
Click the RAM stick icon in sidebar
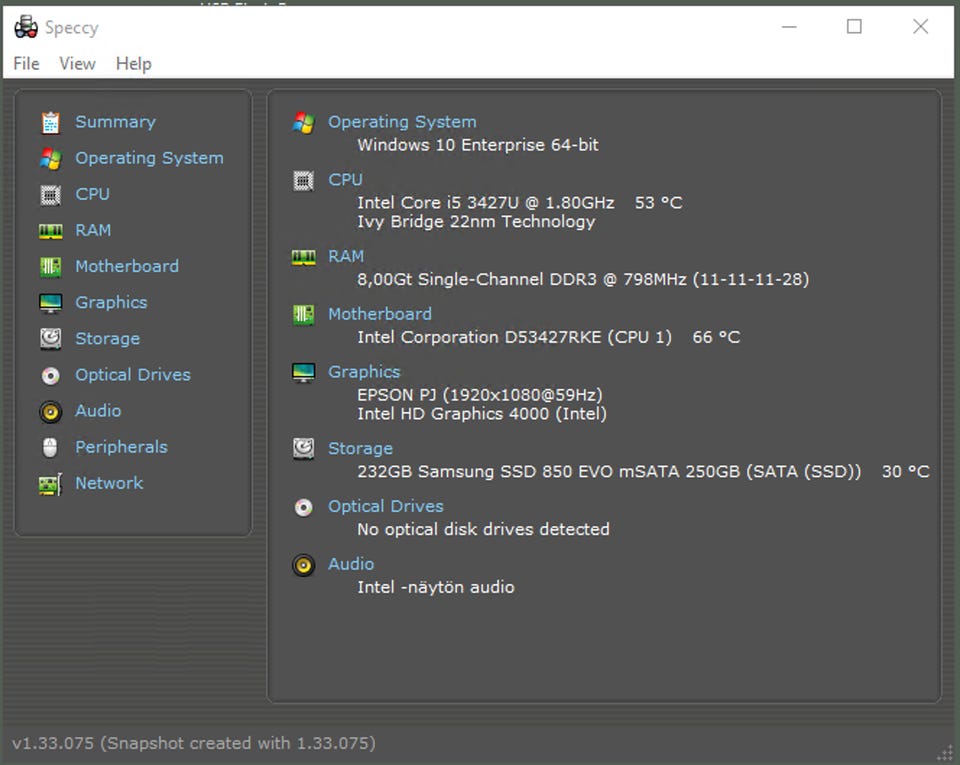50,230
